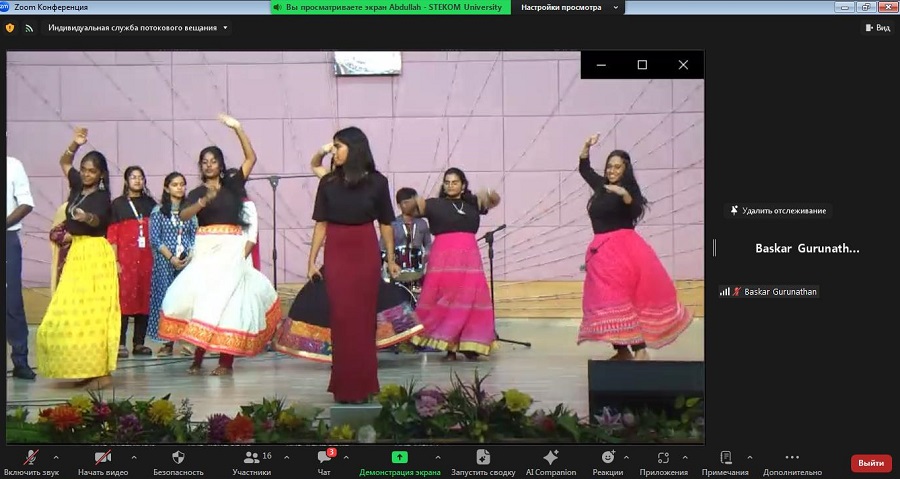Open Примечания notes icon
The width and height of the screenshot is (900, 479).
[x=725, y=457]
